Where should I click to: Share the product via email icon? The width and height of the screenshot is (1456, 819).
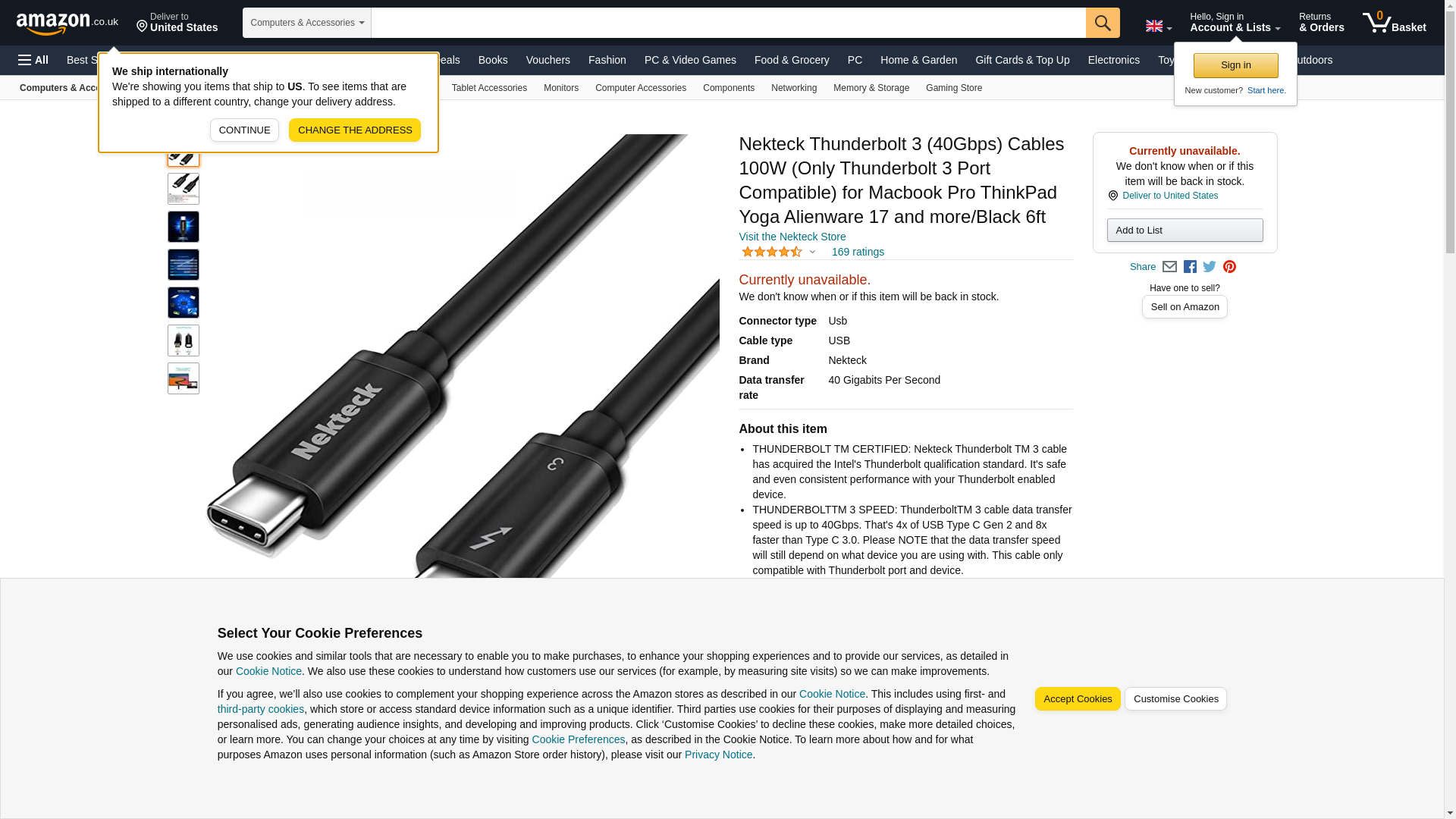click(x=1169, y=267)
